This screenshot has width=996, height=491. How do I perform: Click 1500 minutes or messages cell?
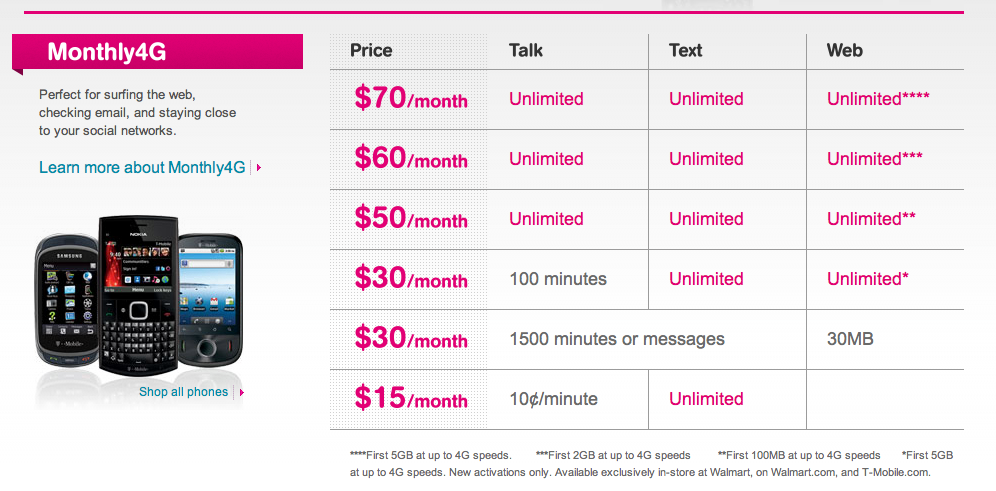(x=617, y=339)
